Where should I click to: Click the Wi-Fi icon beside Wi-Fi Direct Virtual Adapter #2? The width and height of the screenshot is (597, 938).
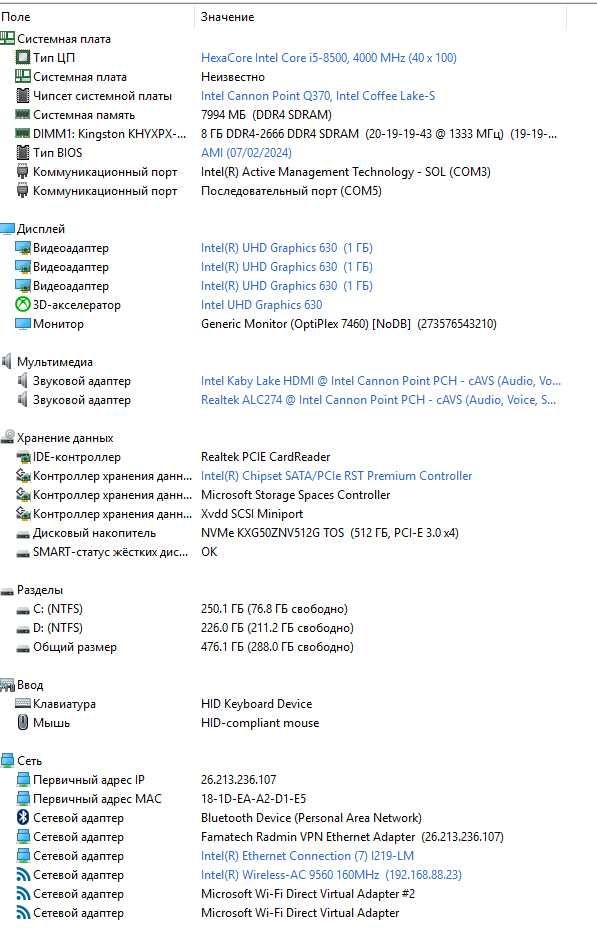click(23, 894)
